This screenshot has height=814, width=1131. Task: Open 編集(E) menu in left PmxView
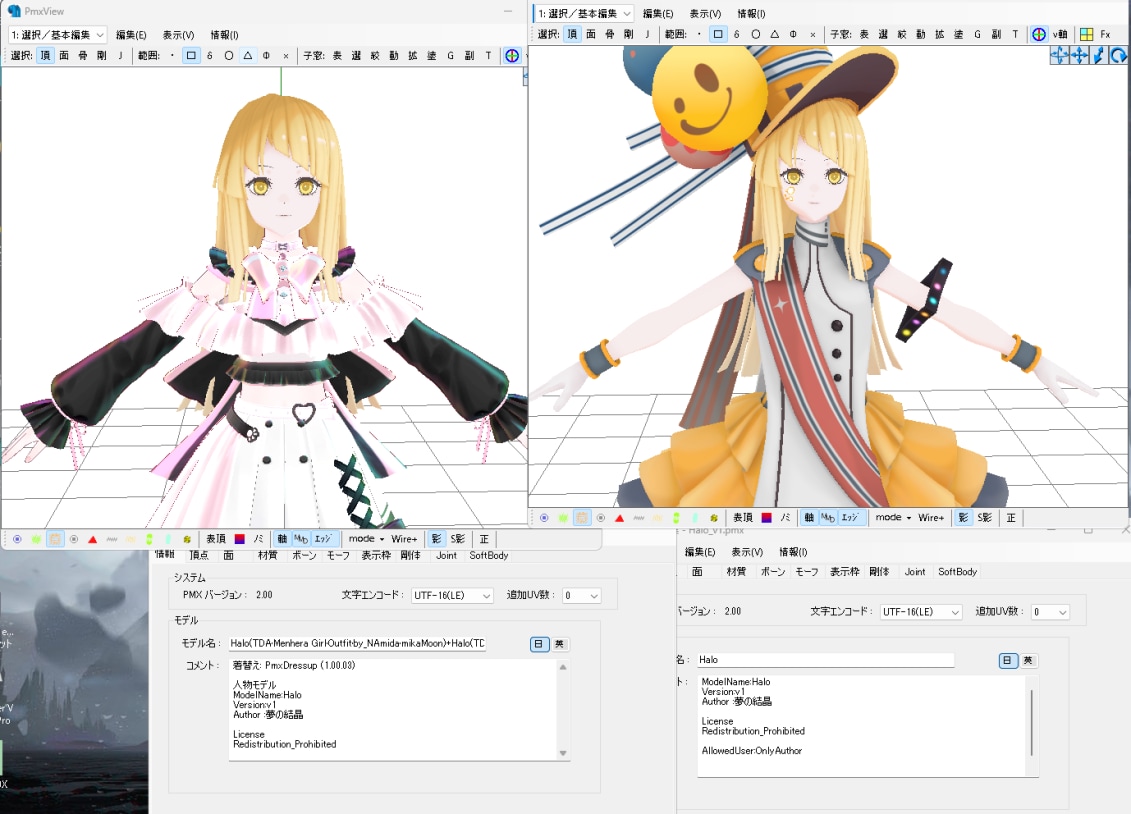coord(131,35)
